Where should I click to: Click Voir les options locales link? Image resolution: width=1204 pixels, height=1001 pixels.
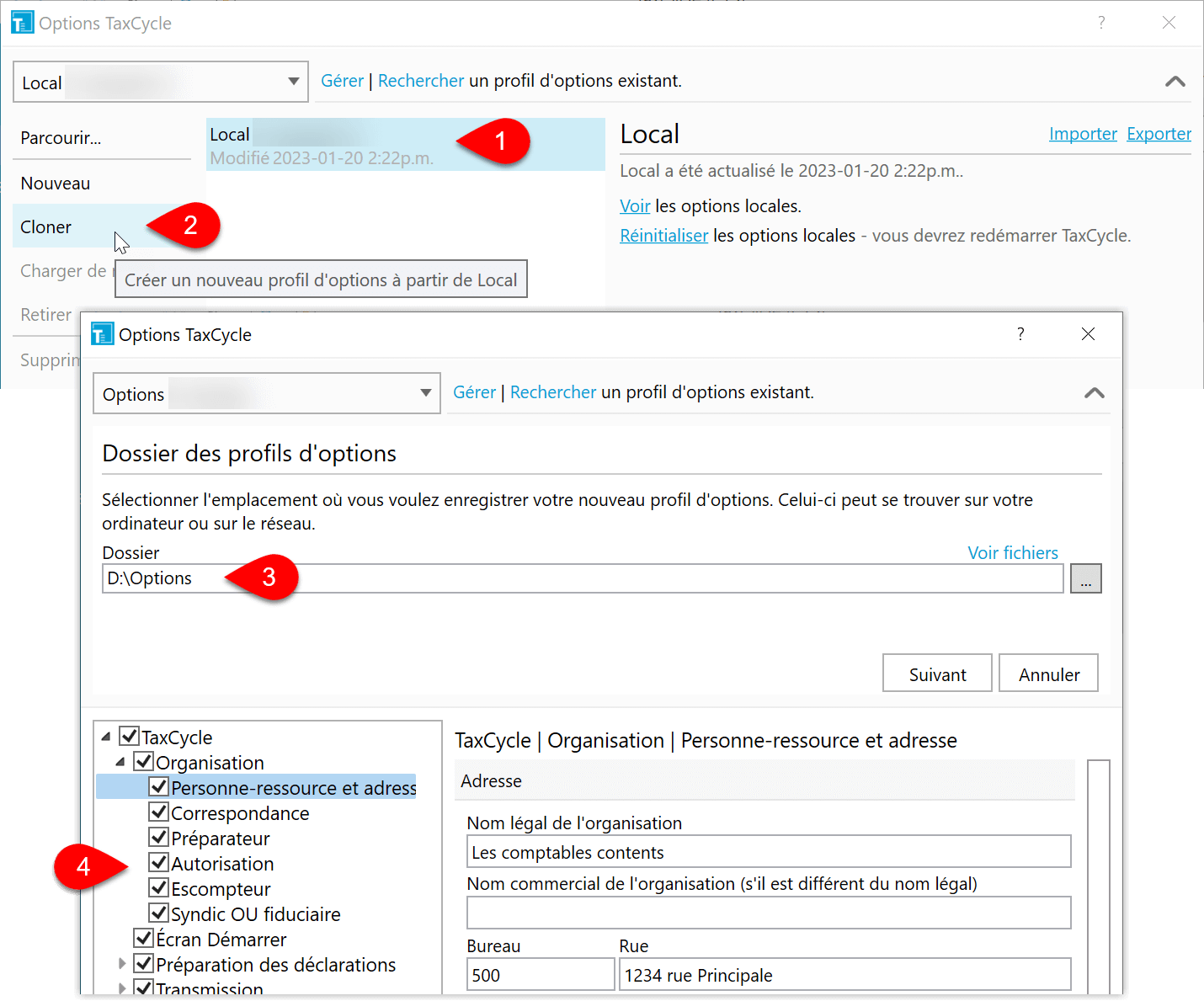tap(635, 206)
